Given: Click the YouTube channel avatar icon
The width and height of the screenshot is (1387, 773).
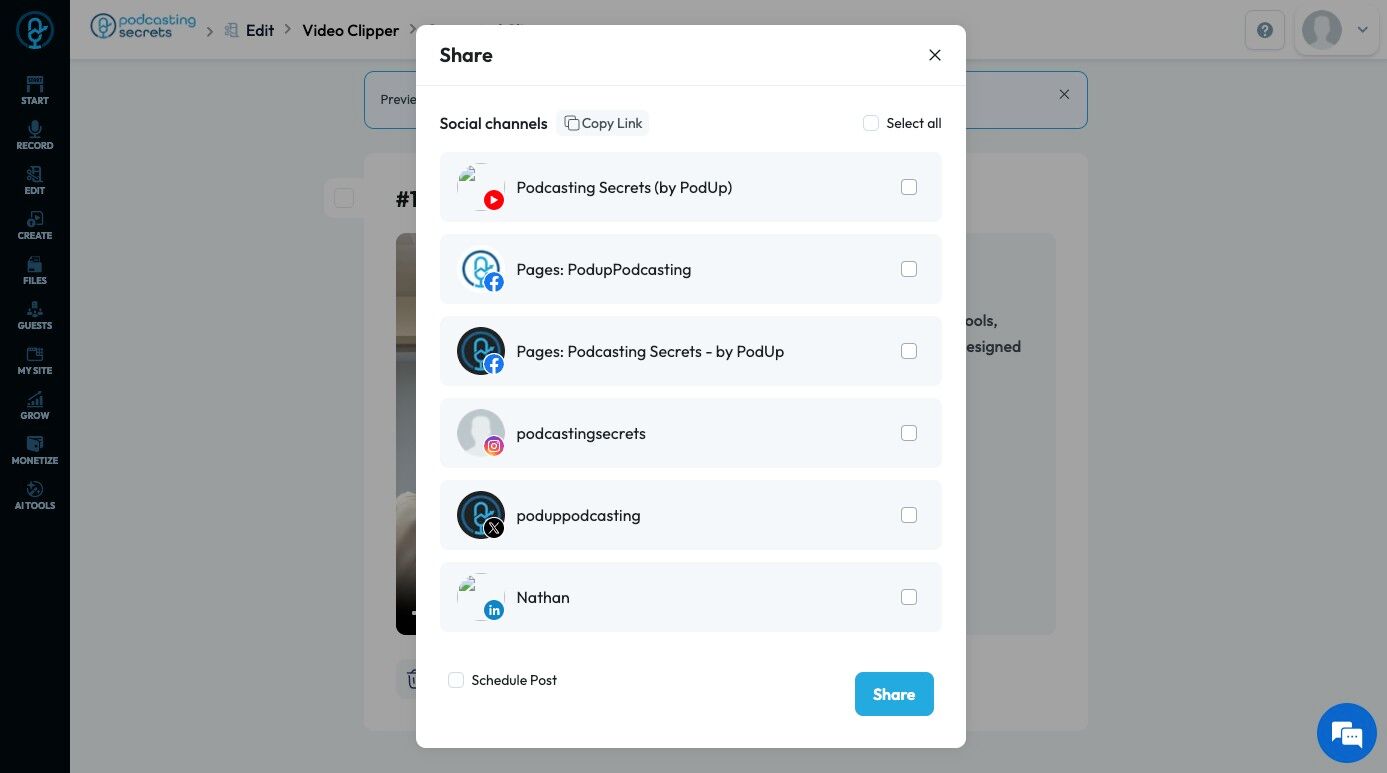Looking at the screenshot, I should [481, 187].
